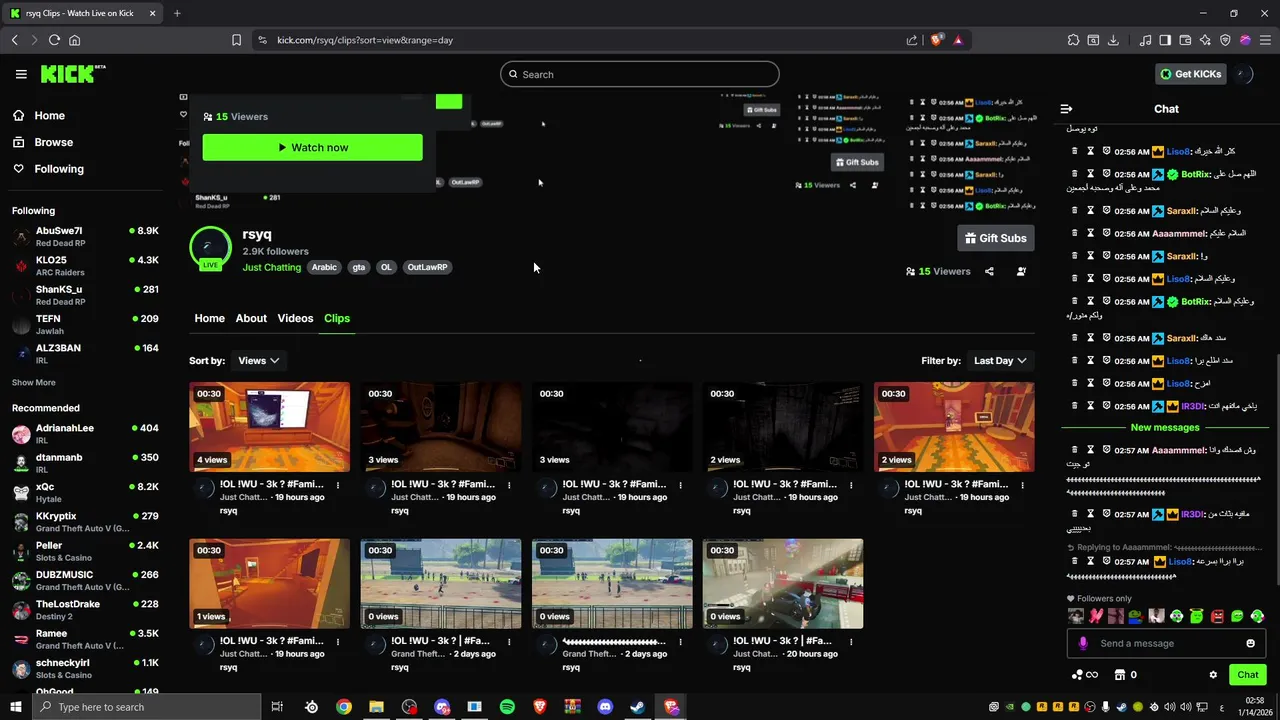Open options menu for the 4 views clip

click(338, 485)
